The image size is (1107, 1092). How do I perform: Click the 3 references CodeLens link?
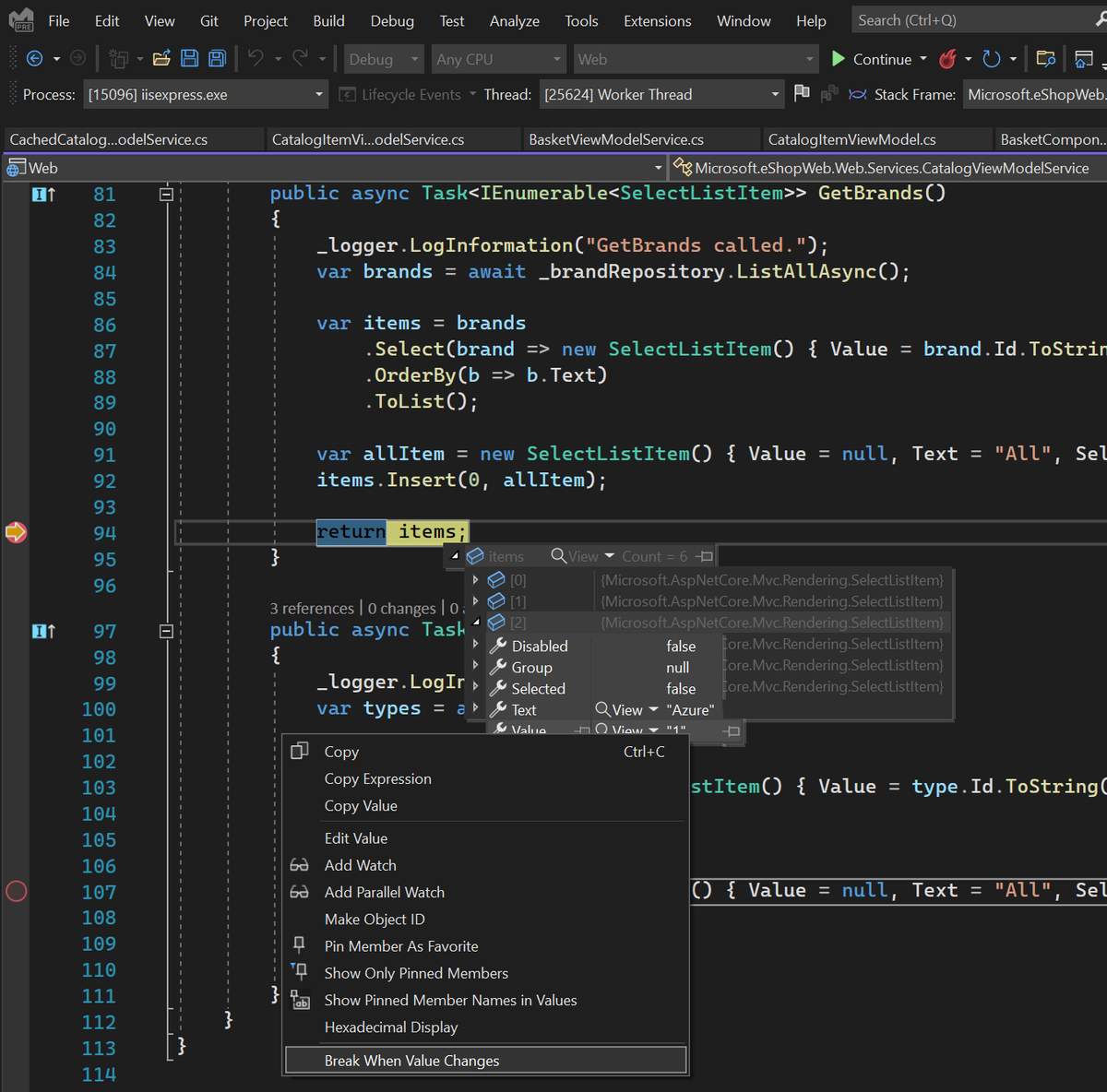[x=312, y=609]
